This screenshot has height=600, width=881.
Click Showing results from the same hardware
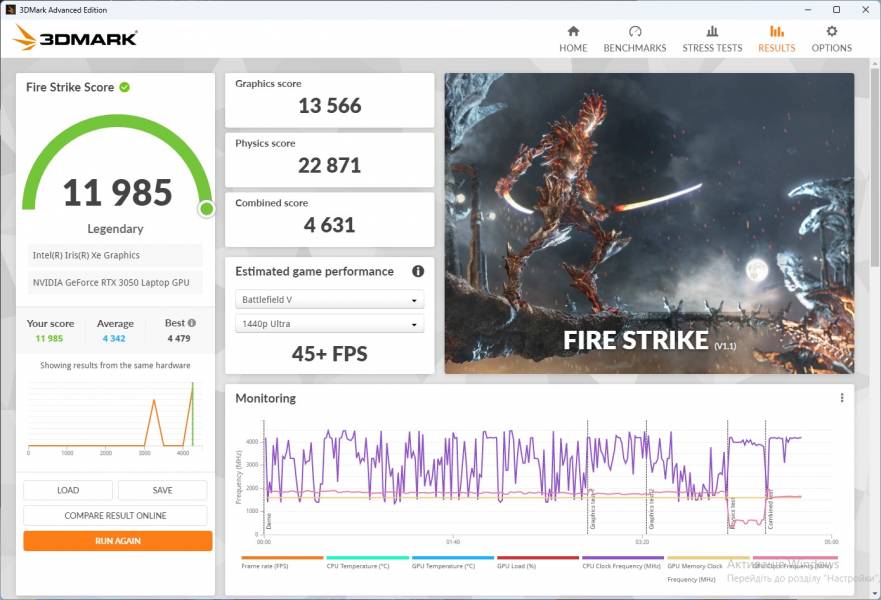coord(115,365)
